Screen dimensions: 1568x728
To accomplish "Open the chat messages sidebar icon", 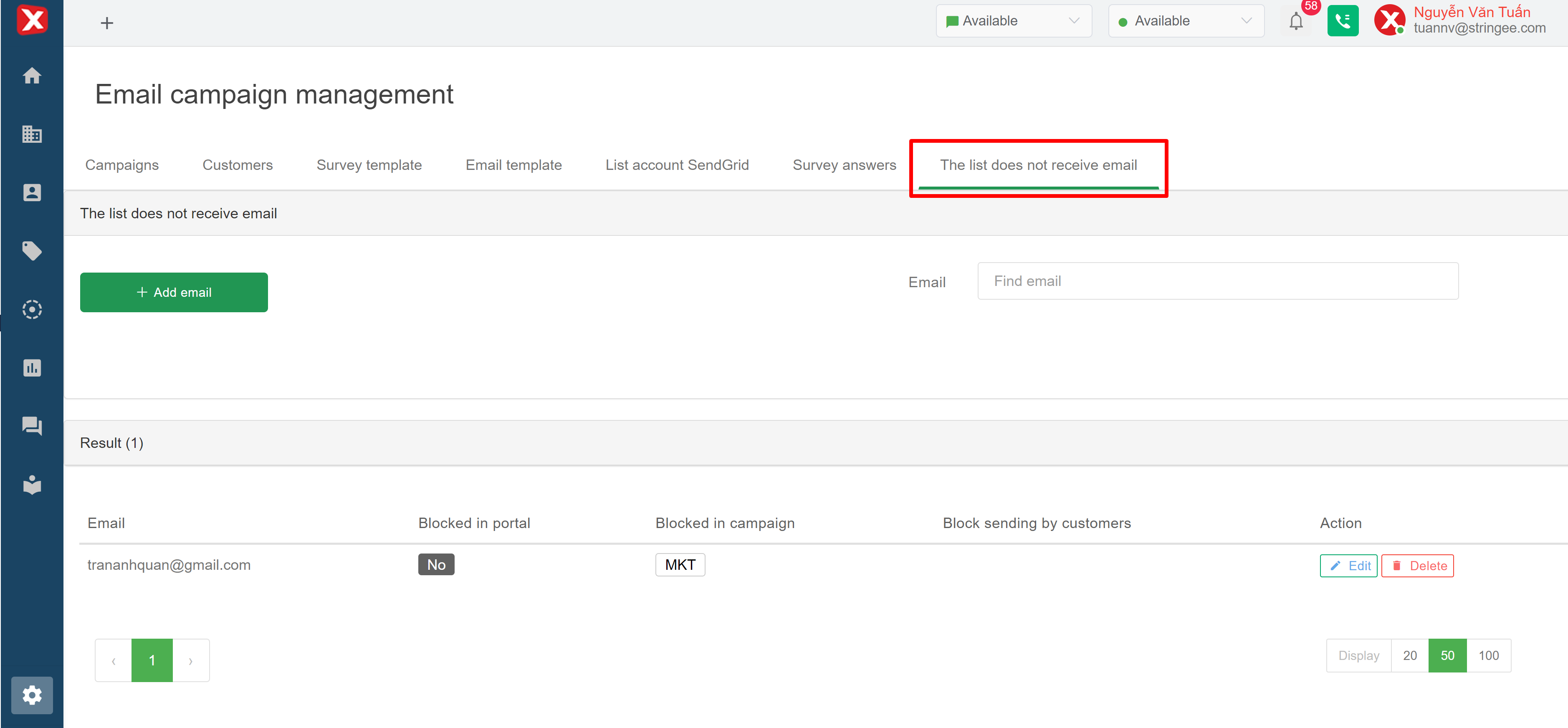I will (32, 425).
